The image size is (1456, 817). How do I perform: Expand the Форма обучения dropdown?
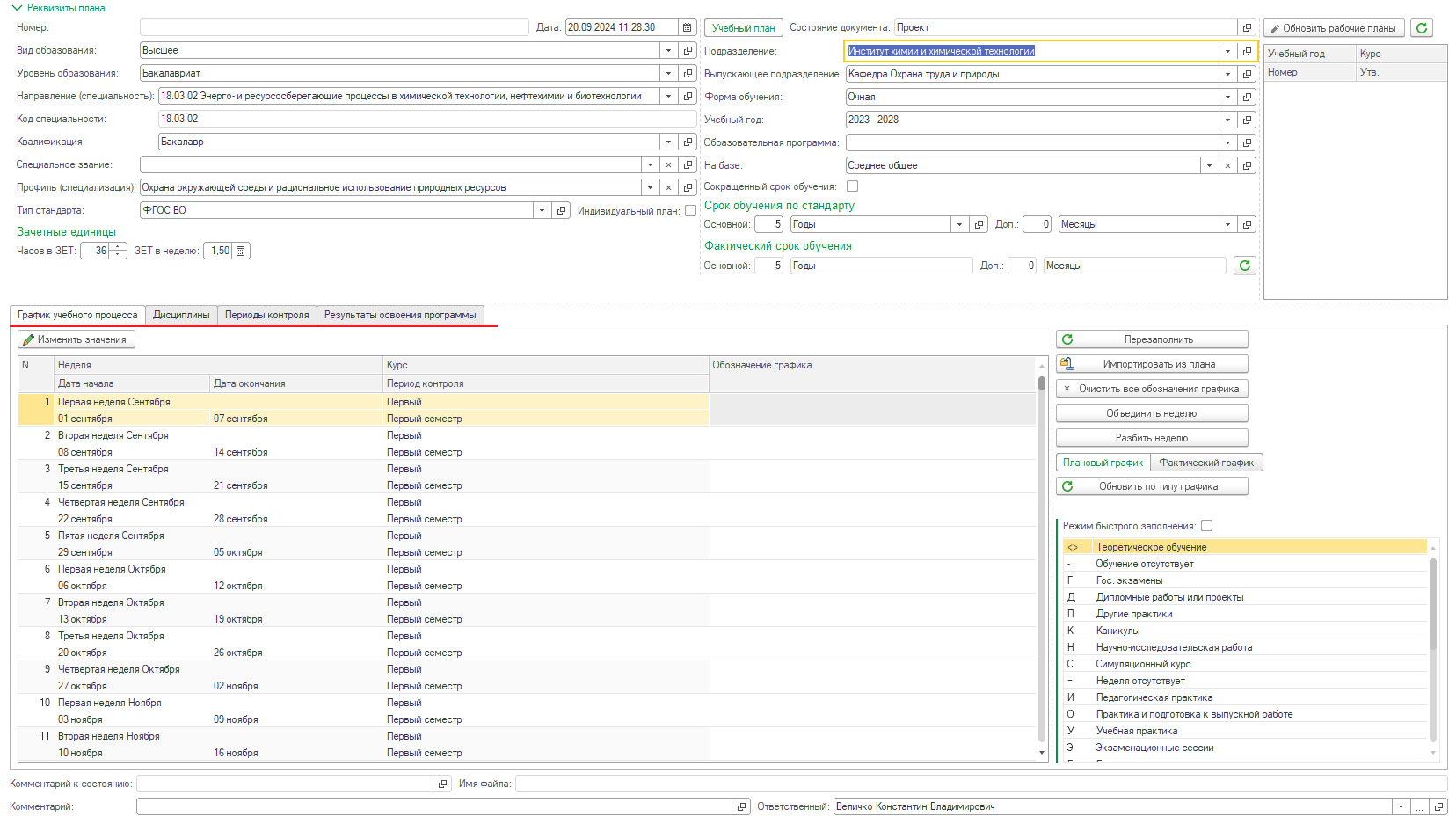click(1227, 97)
